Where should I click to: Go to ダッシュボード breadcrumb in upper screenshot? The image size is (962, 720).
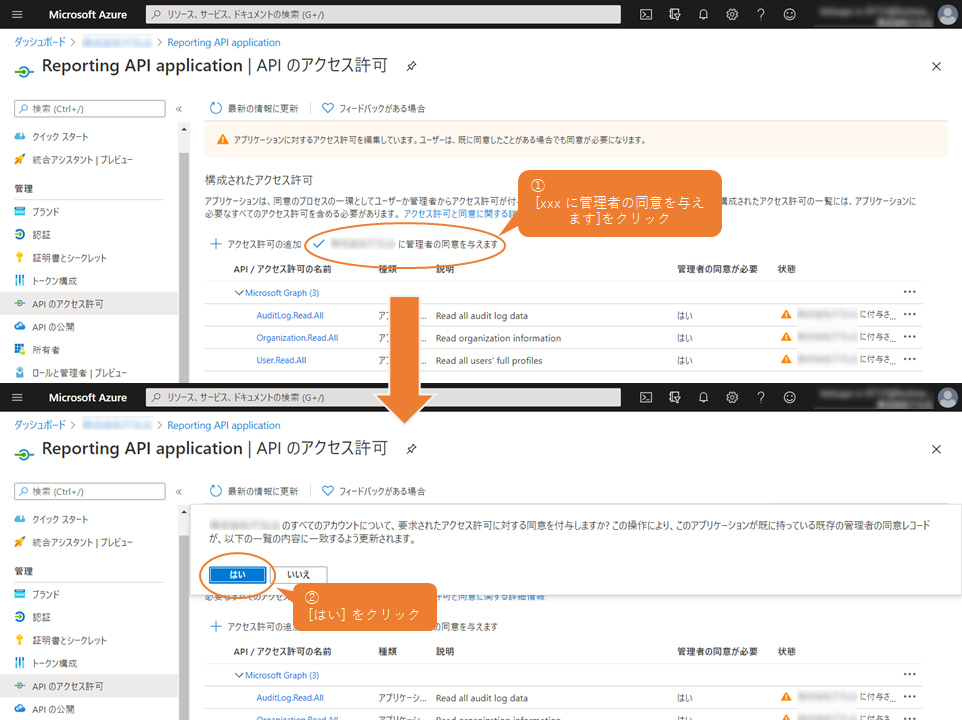pos(40,42)
